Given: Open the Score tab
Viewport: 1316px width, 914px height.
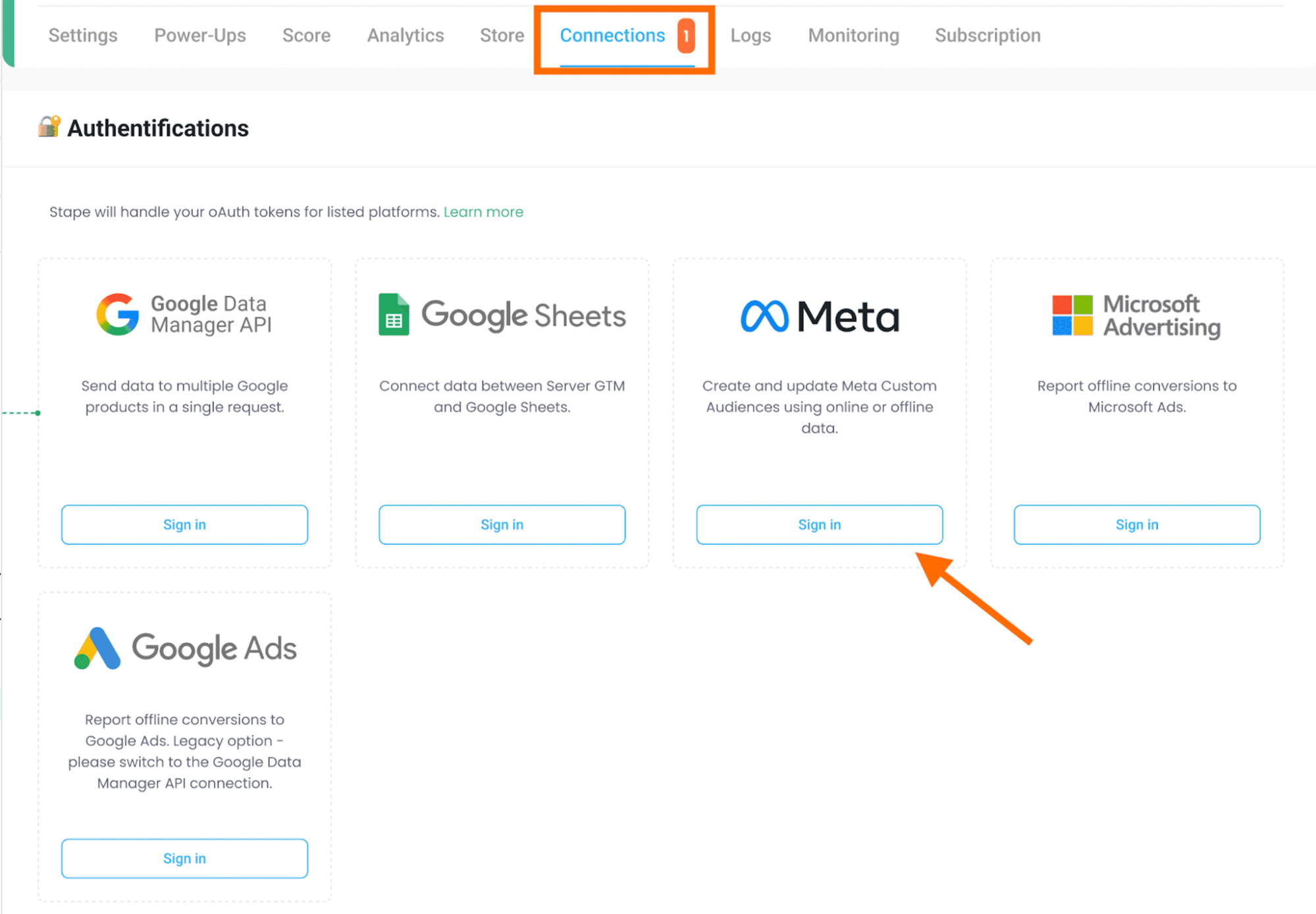Looking at the screenshot, I should 306,36.
